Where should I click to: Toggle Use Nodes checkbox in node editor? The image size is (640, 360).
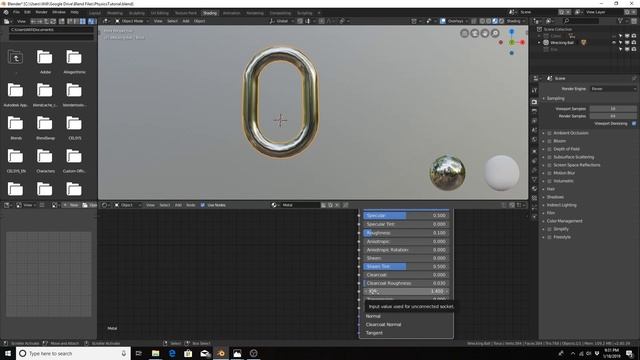pos(203,205)
